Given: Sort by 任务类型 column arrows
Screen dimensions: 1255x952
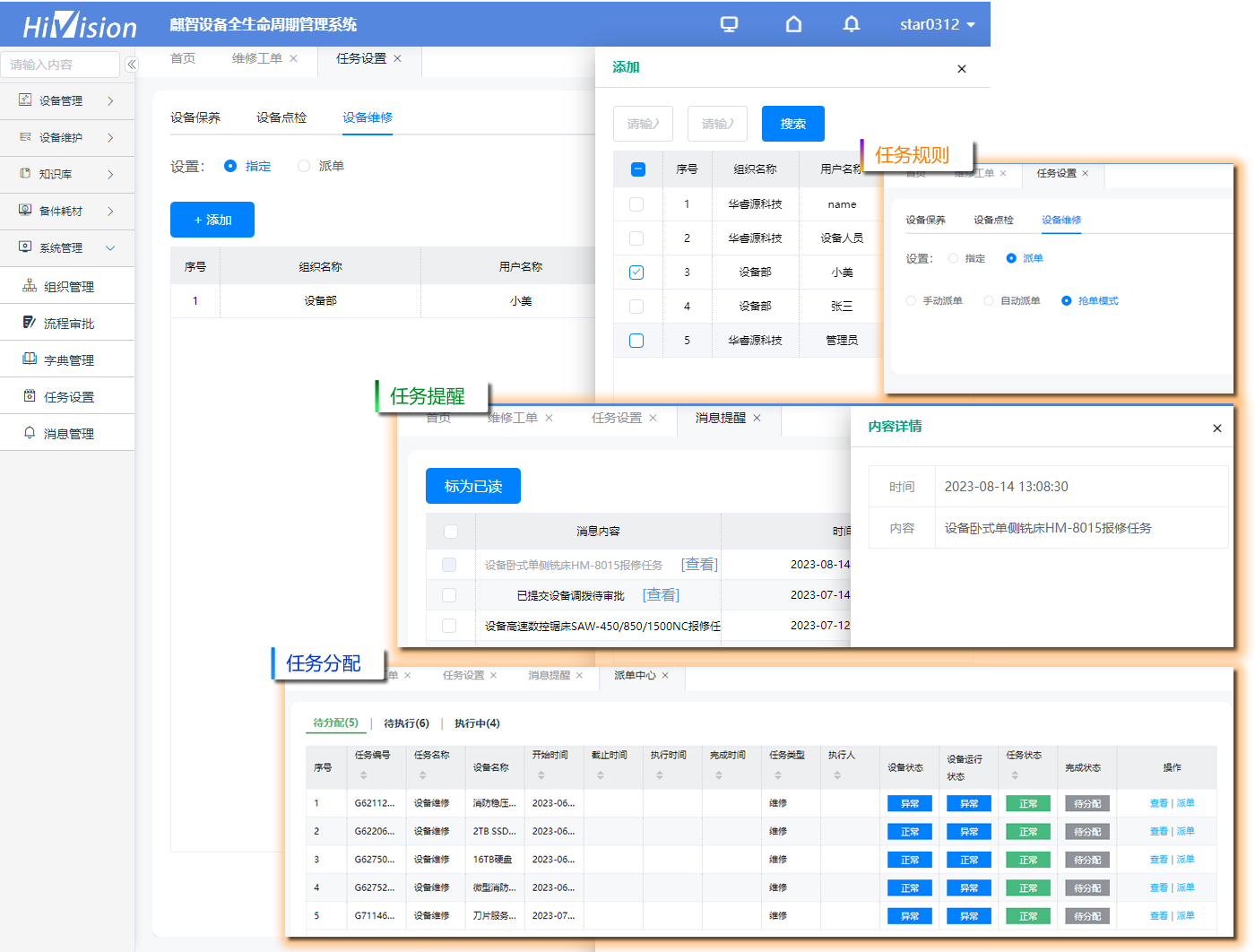Looking at the screenshot, I should pyautogui.click(x=777, y=775).
